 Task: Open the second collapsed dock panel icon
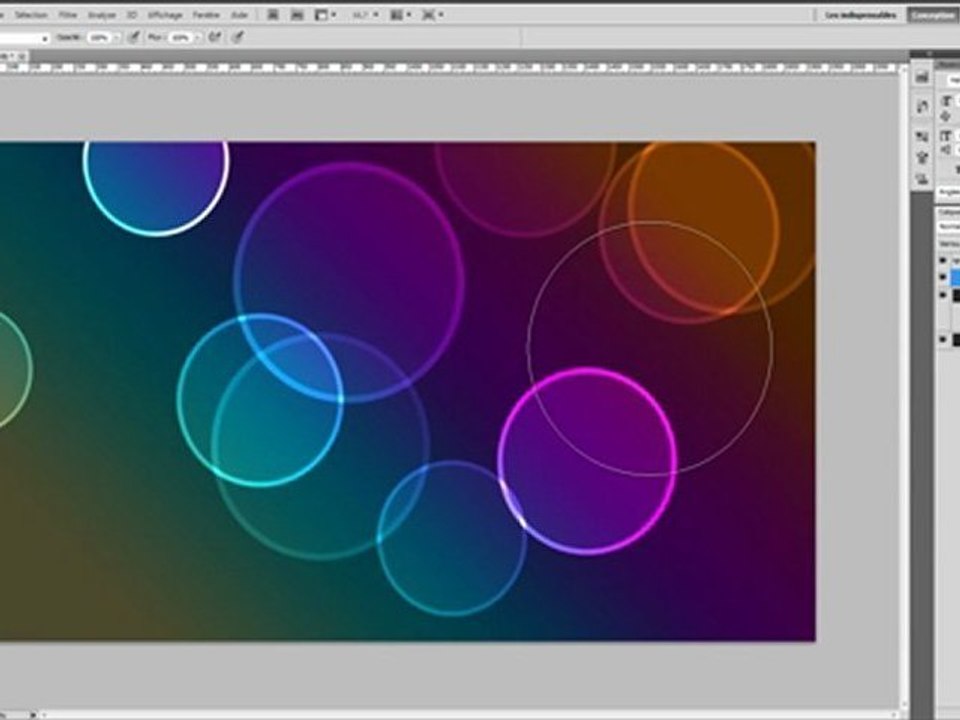coord(922,107)
